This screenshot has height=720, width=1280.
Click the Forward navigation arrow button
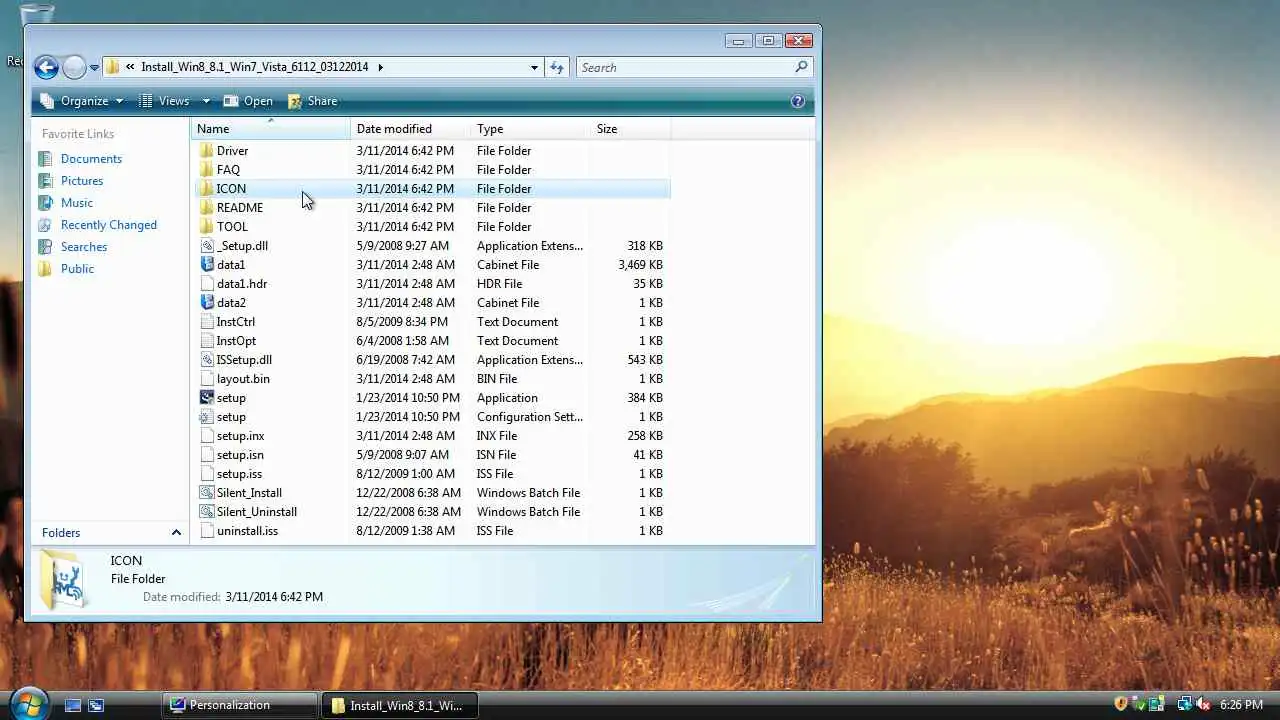tap(74, 67)
